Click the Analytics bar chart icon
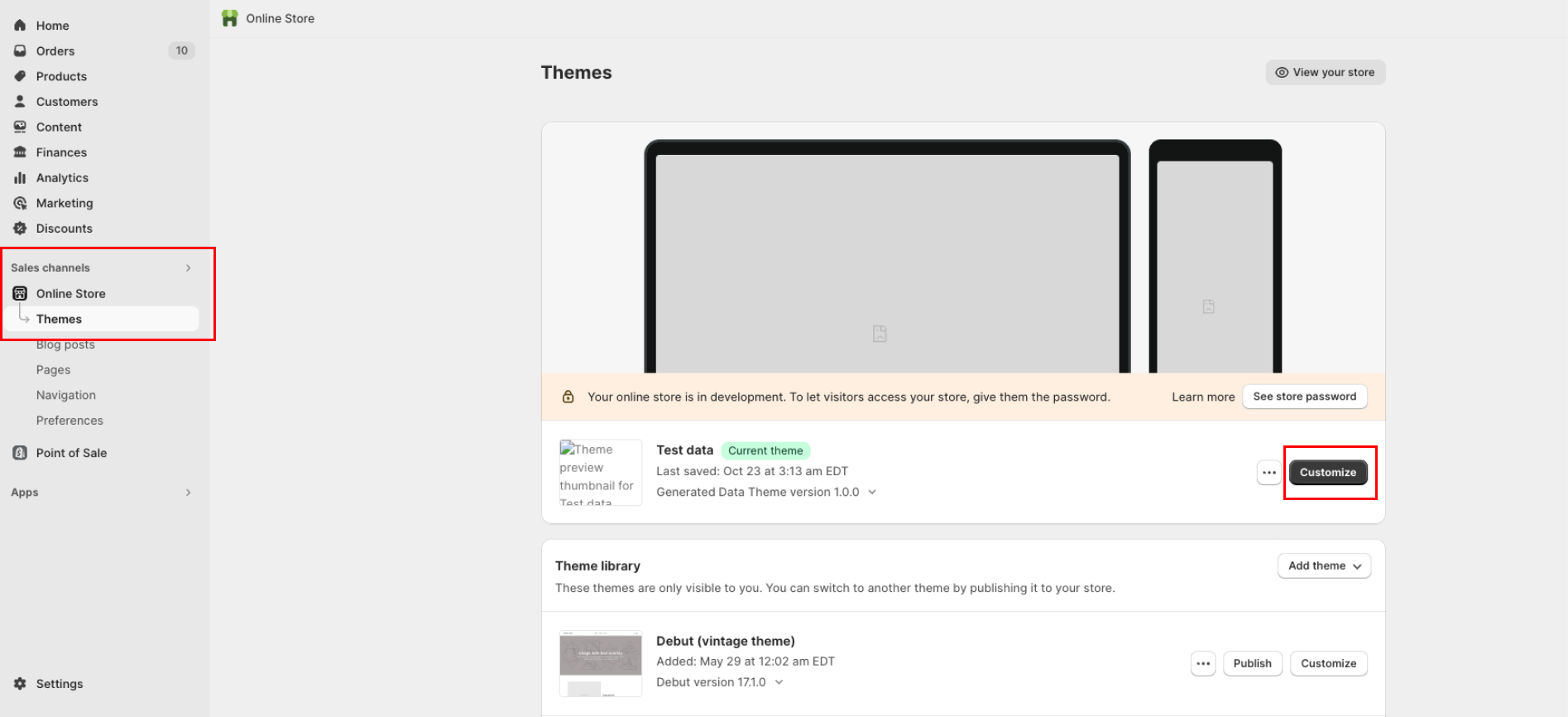Screen dimensions: 1568x717 click(x=20, y=178)
